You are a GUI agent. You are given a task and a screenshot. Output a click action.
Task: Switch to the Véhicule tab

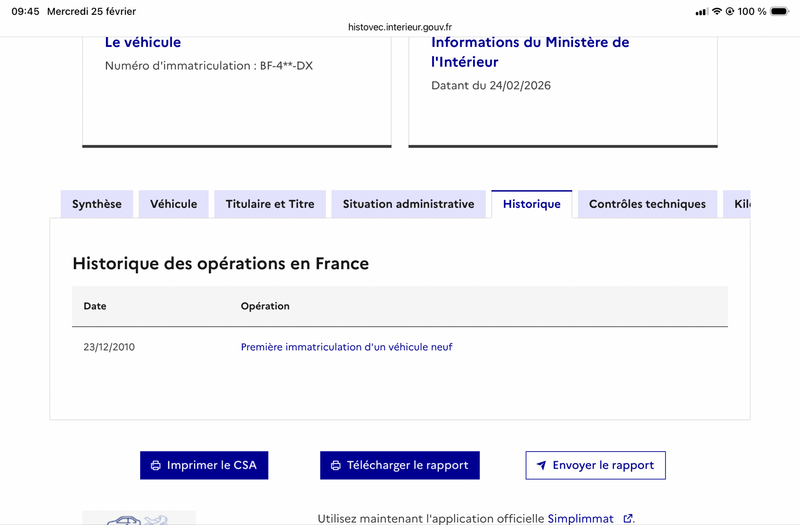[x=173, y=204]
